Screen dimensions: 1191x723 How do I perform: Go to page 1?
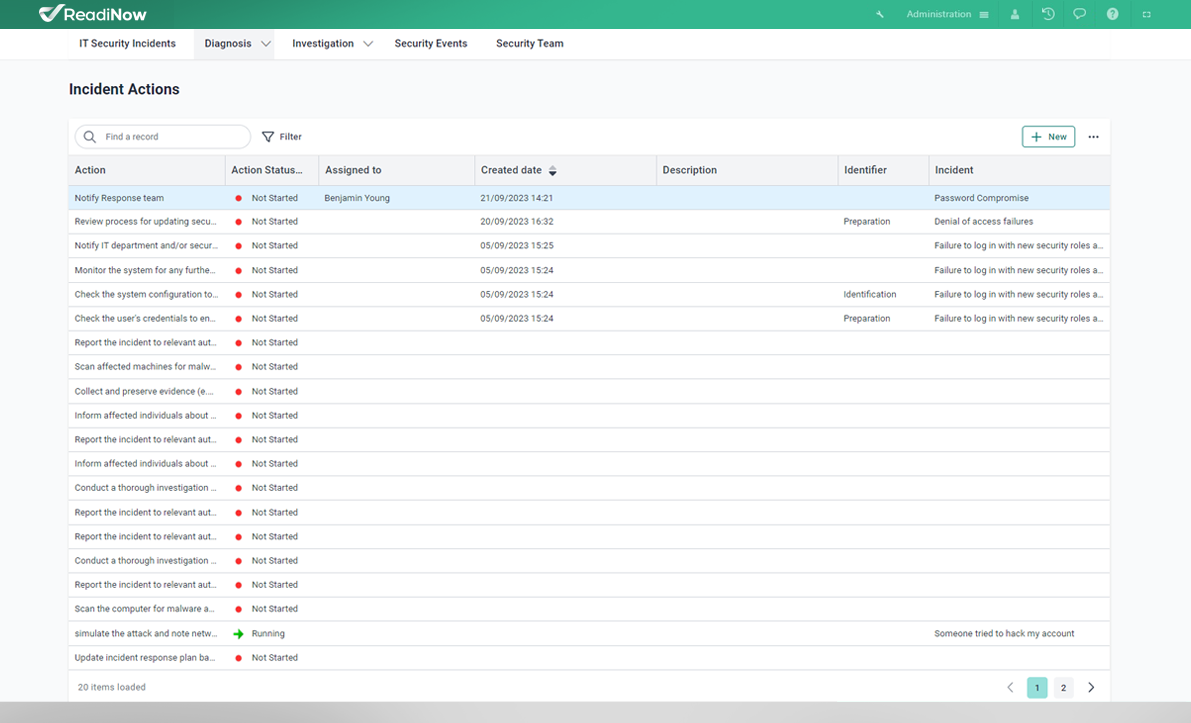[x=1037, y=687]
